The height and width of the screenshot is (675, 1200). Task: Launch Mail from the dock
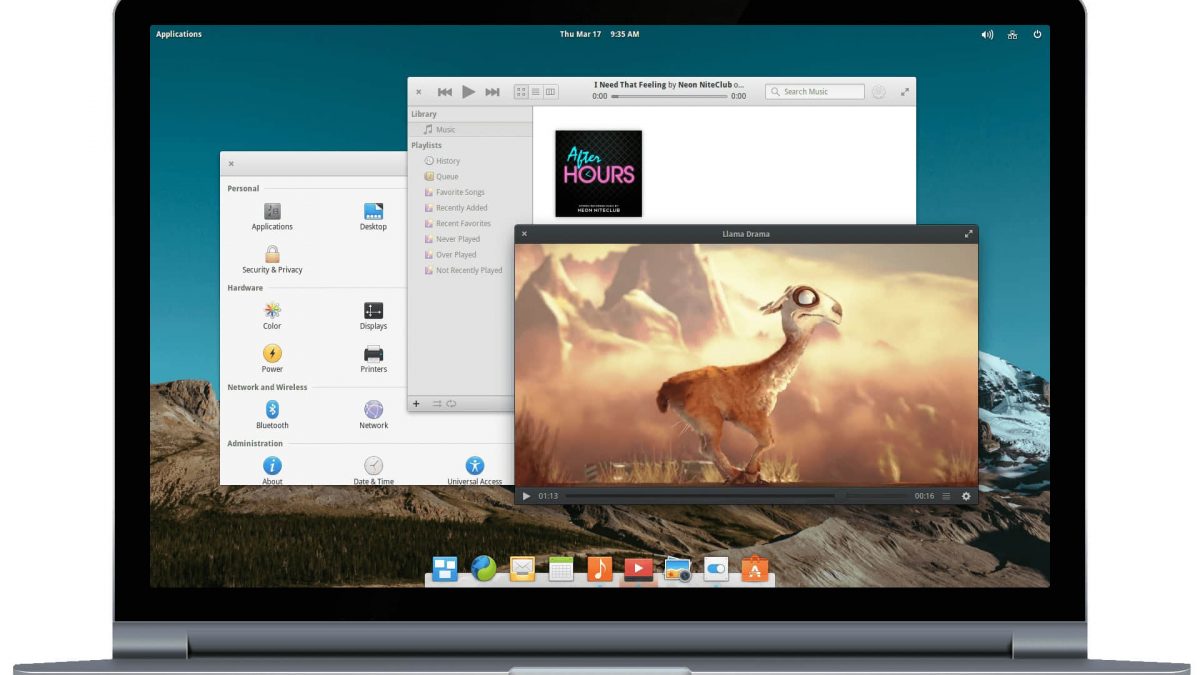click(x=522, y=569)
